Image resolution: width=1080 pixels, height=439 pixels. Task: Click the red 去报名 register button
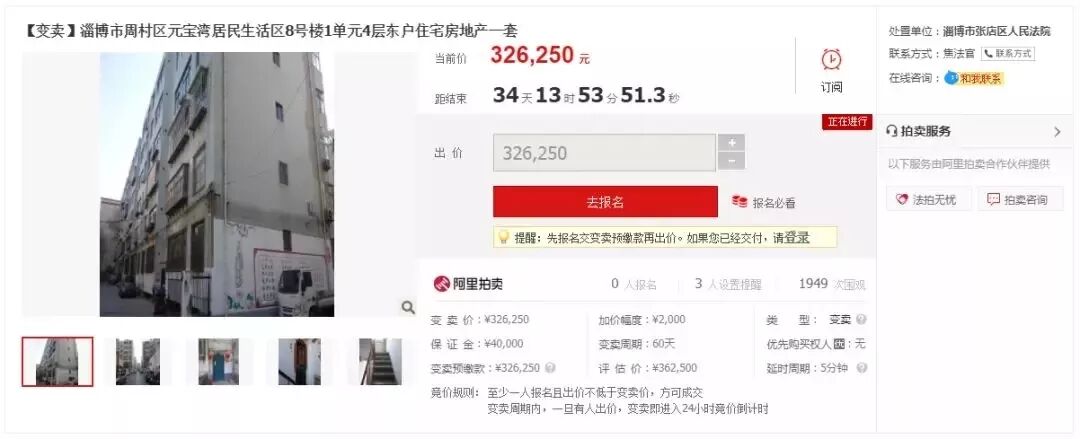605,202
